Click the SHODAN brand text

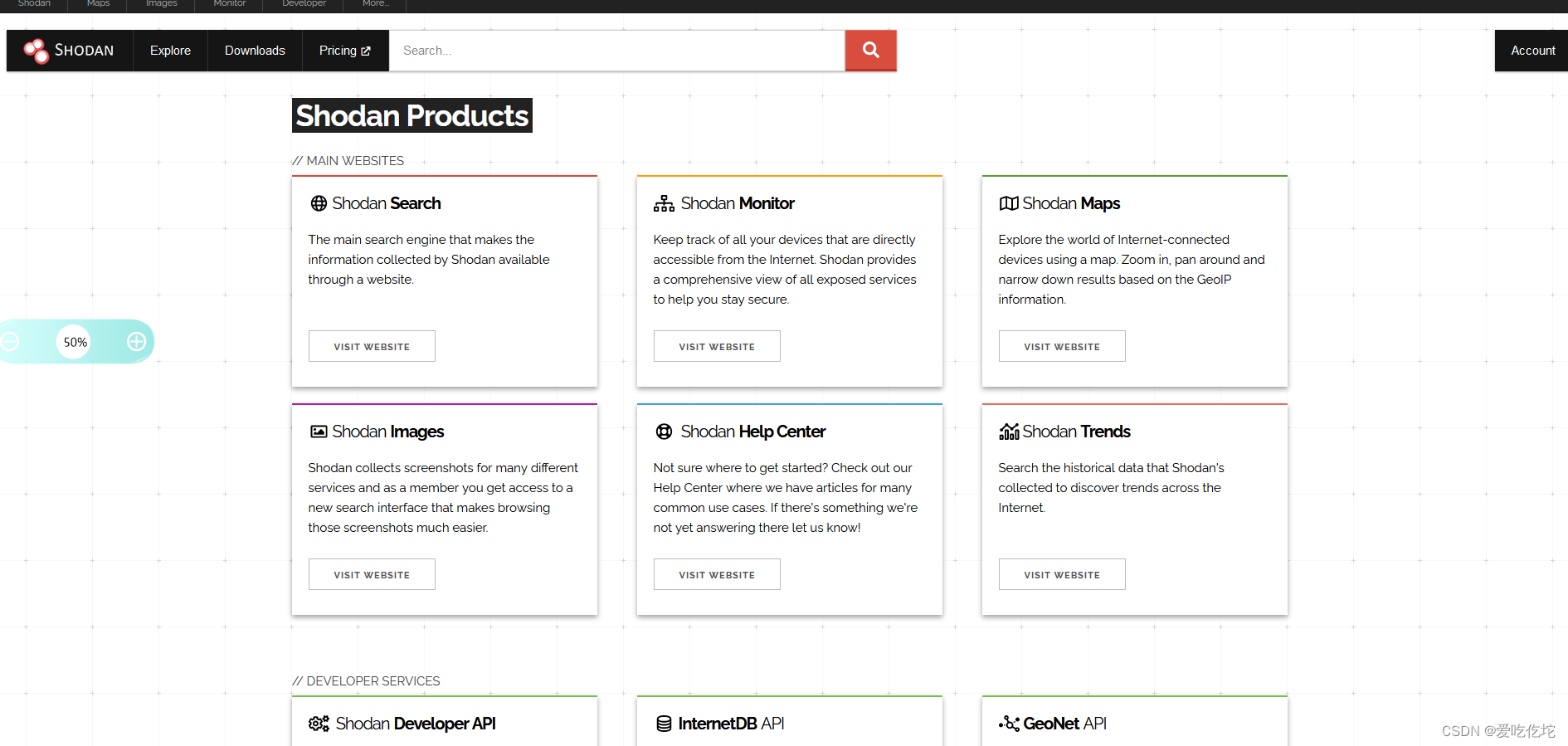(x=84, y=51)
